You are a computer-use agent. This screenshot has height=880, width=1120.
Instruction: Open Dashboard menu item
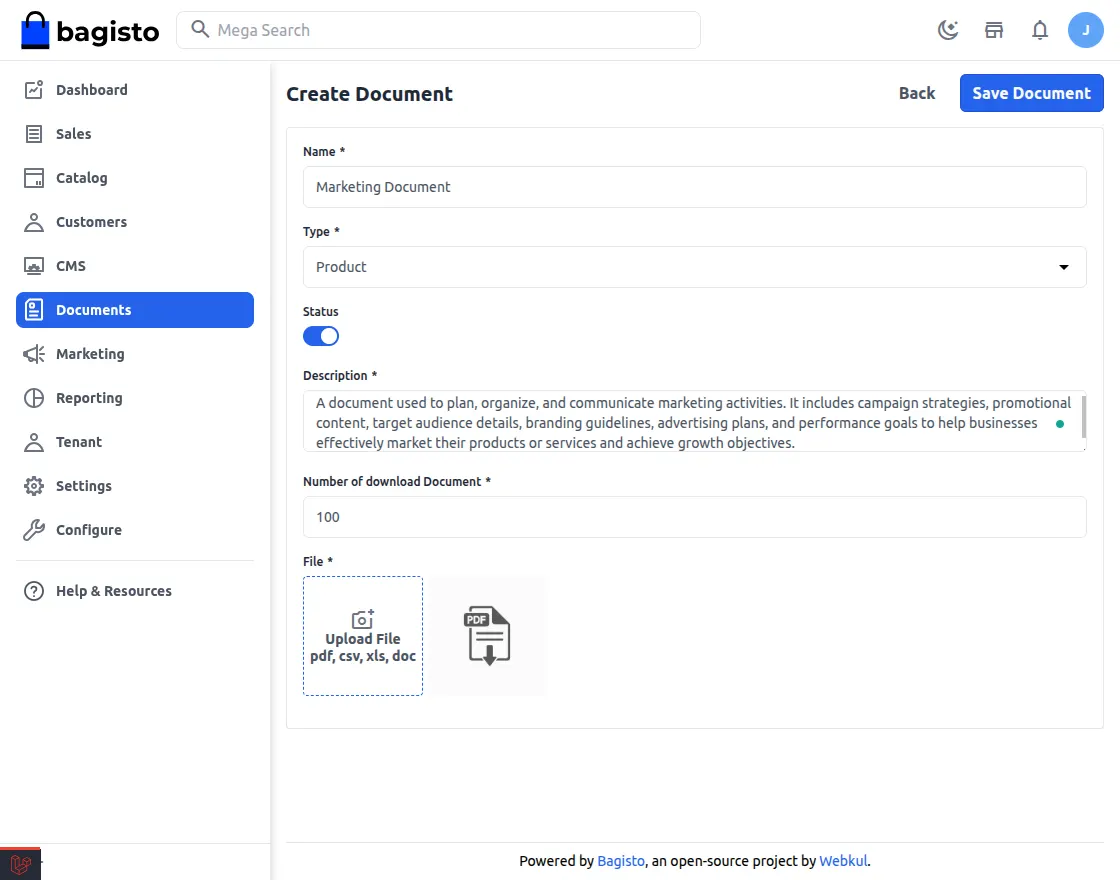[135, 90]
